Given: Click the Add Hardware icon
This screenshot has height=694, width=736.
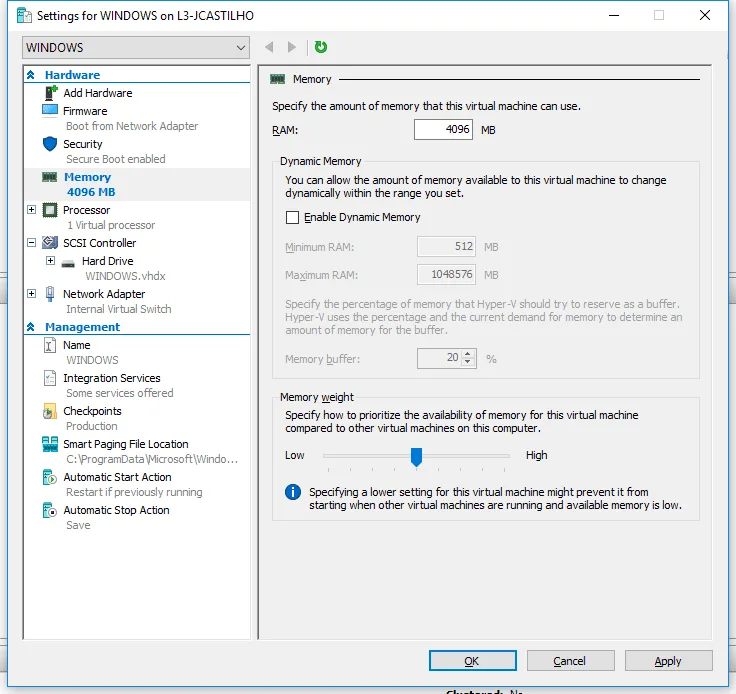Looking at the screenshot, I should click(51, 93).
